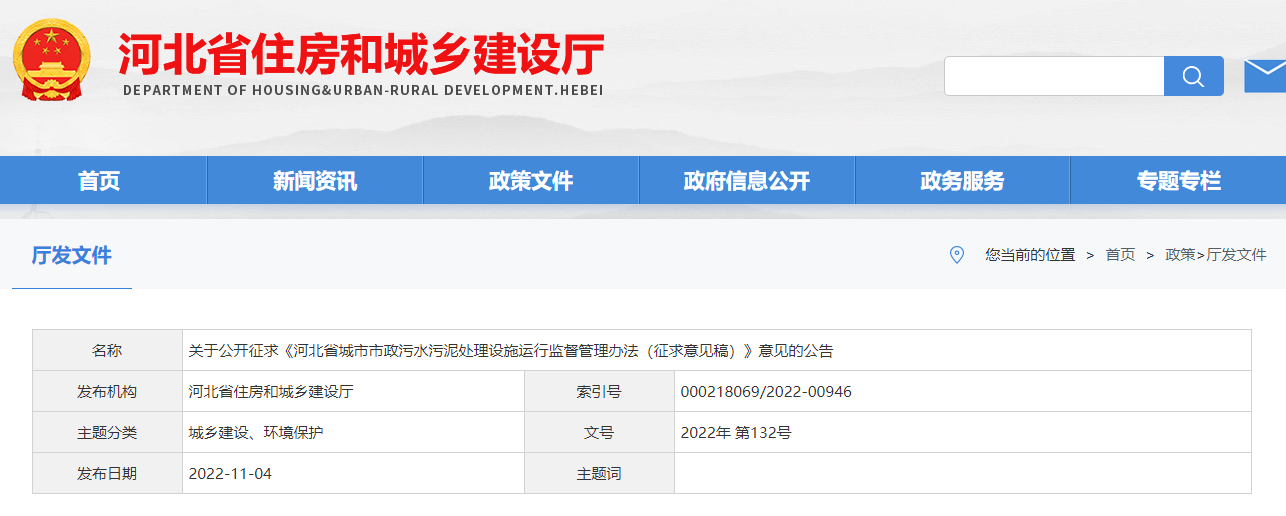Click the 名称 table header cell
The height and width of the screenshot is (516, 1286).
coord(107,351)
